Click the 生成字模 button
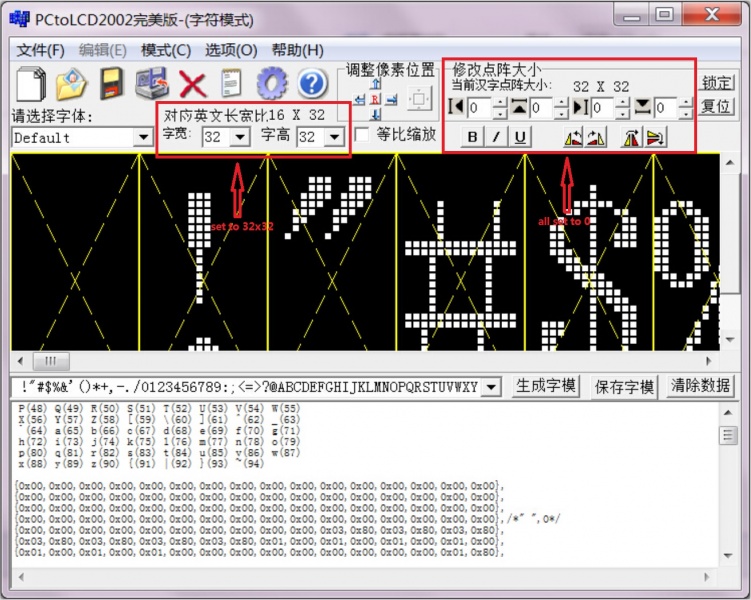The height and width of the screenshot is (600, 751). point(545,386)
